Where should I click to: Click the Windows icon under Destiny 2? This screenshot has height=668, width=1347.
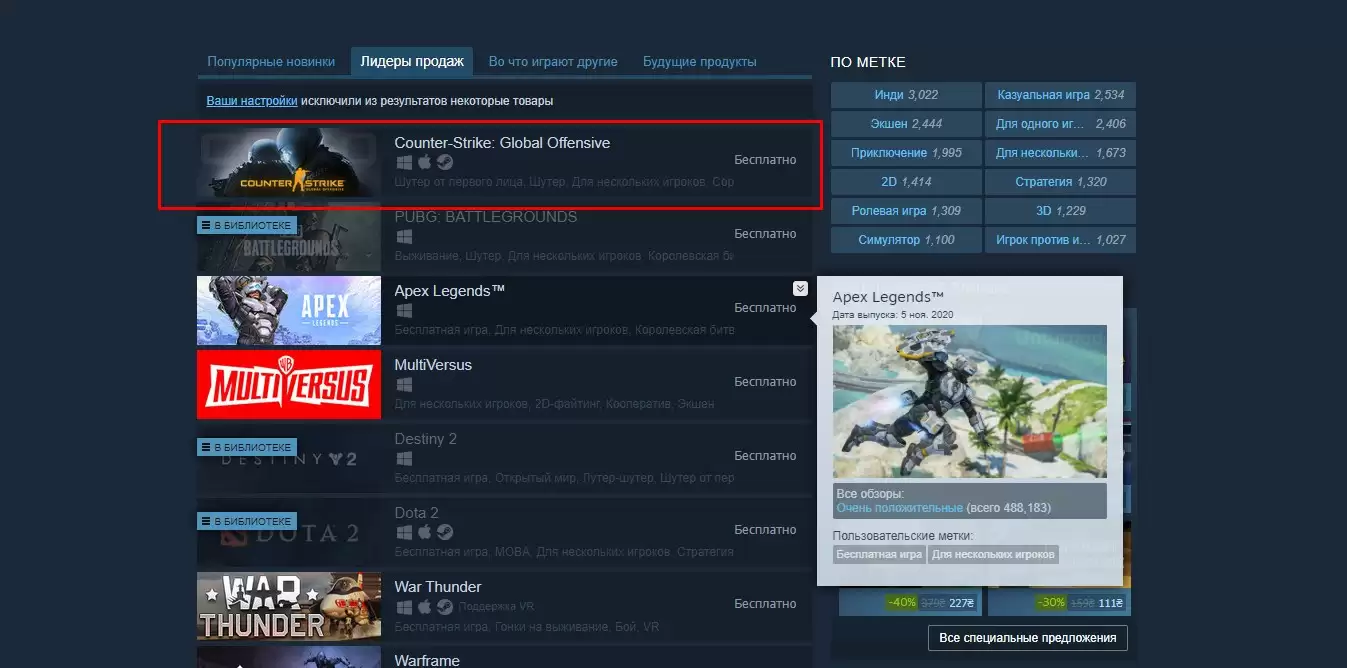tap(404, 459)
